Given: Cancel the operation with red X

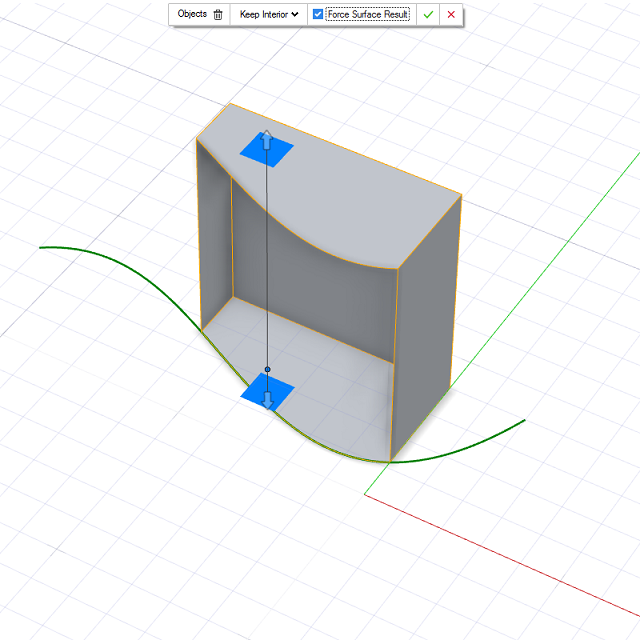Looking at the screenshot, I should [x=451, y=15].
